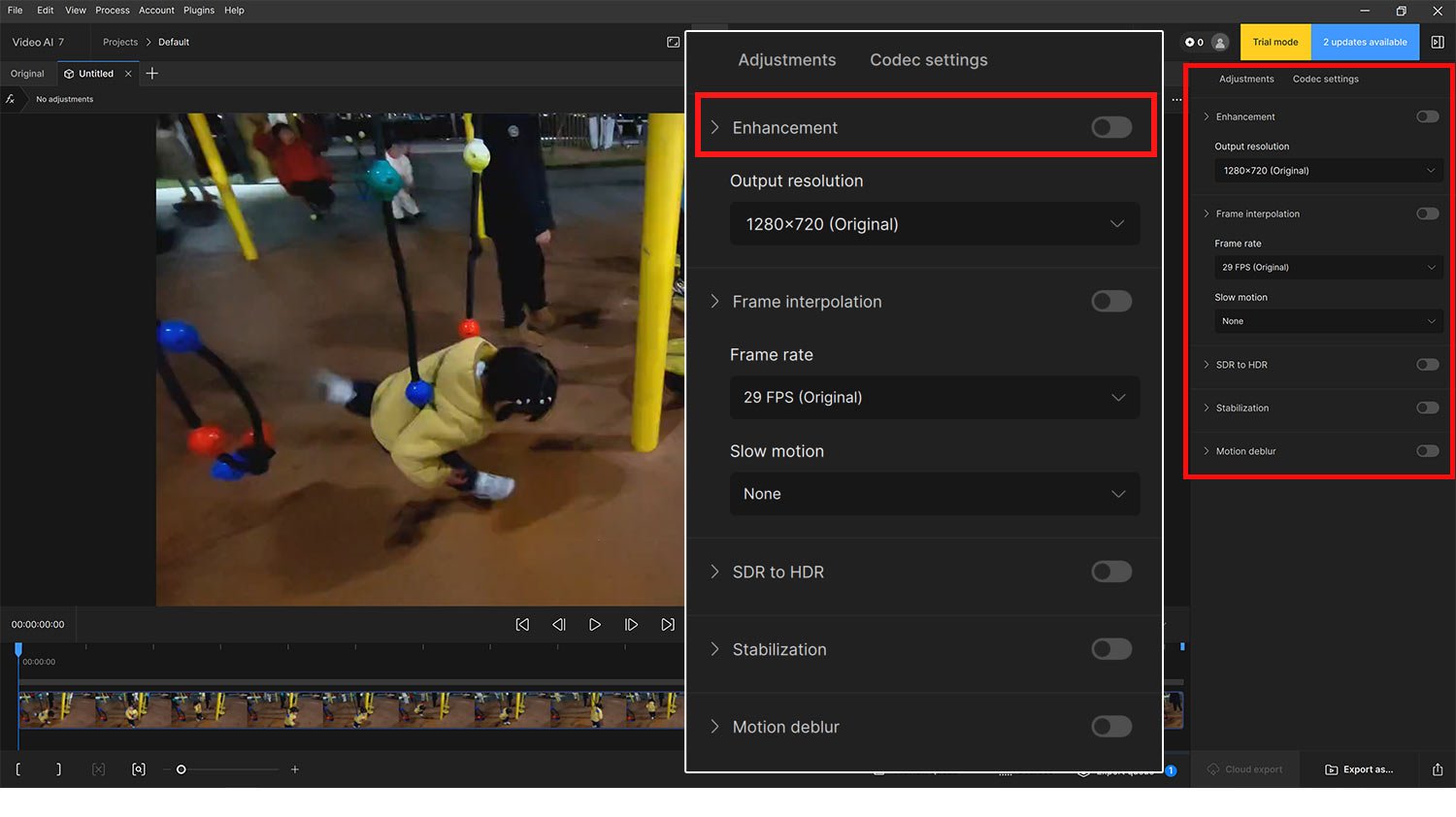Open the 29 FPS dropdown in small right sidebar

(1327, 268)
